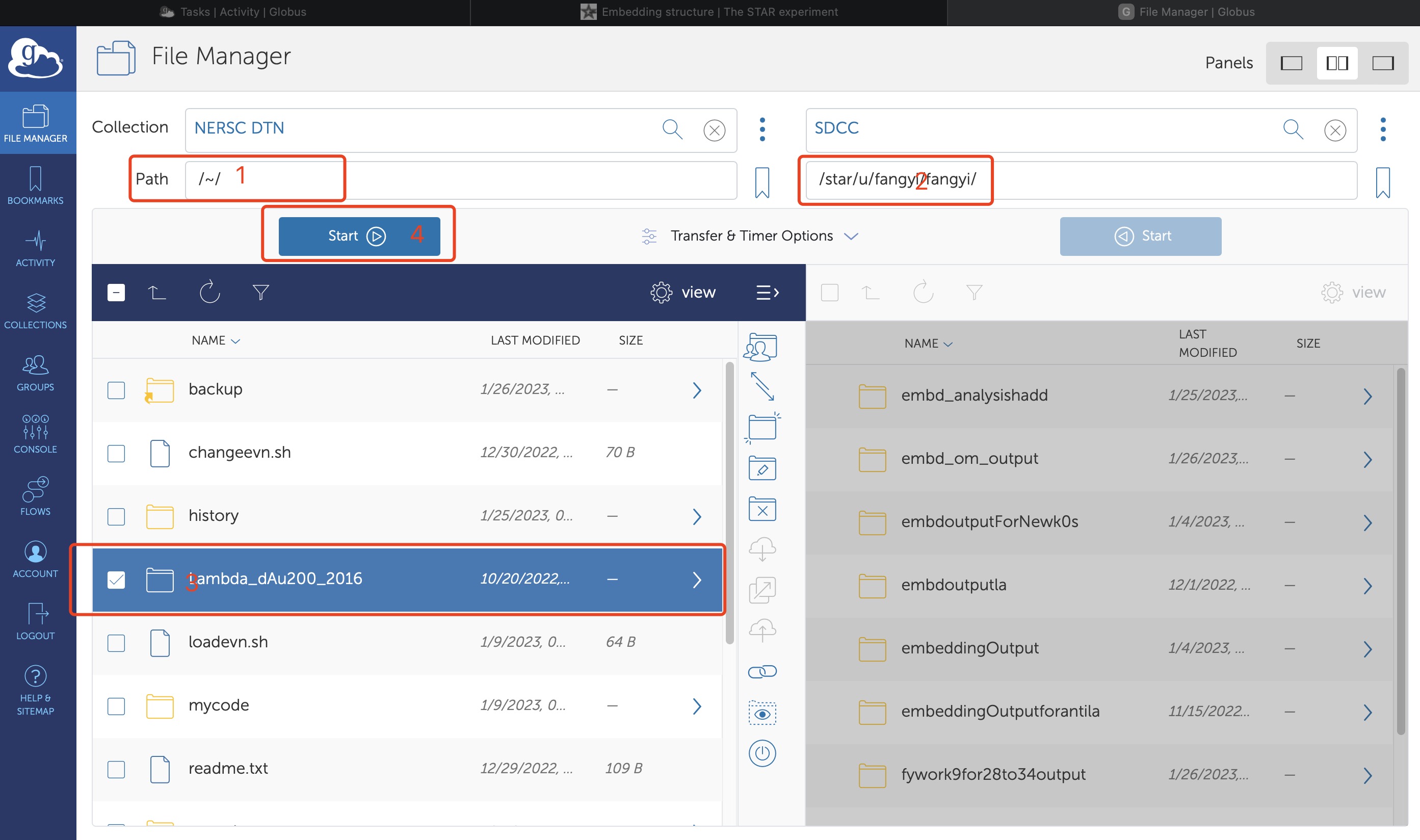Refresh the left panel file list
The image size is (1420, 840).
click(209, 292)
